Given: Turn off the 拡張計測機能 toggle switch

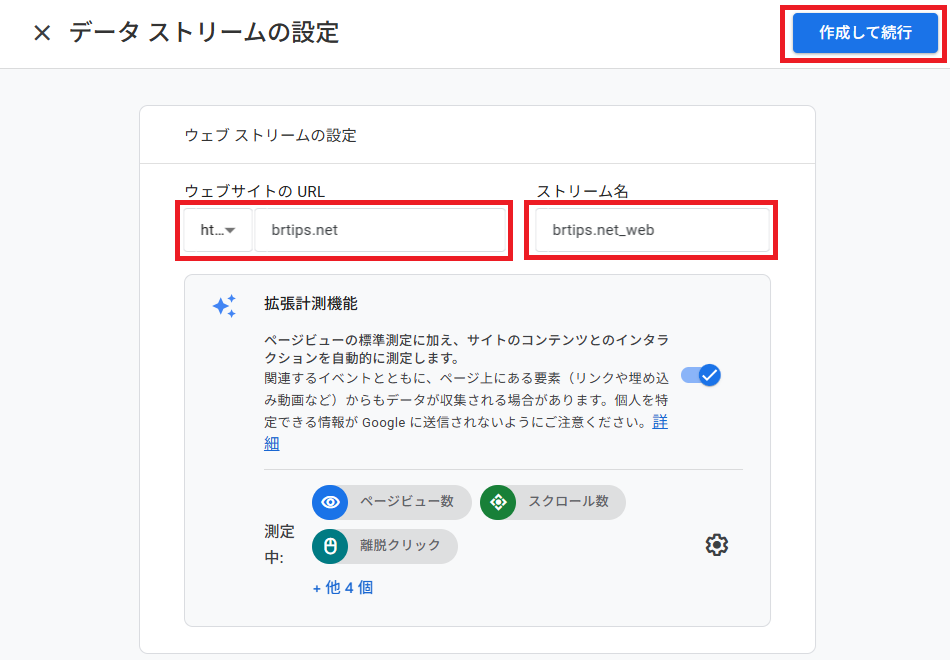Looking at the screenshot, I should click(701, 375).
